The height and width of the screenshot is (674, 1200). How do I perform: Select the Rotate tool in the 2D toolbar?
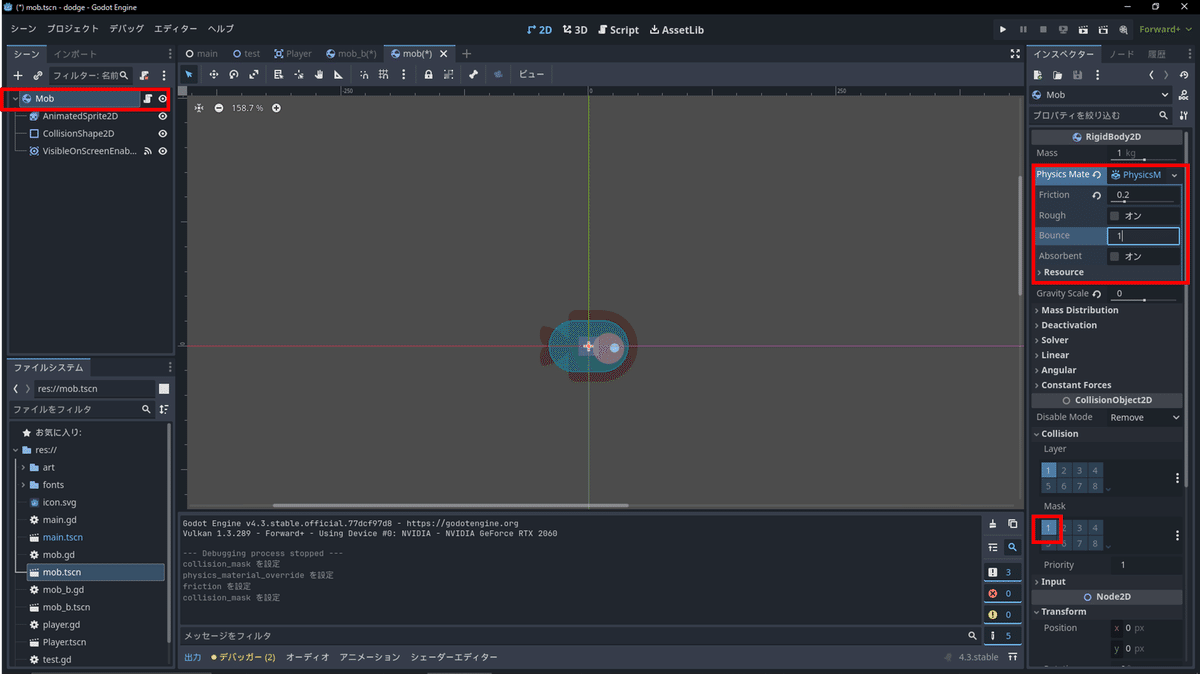234,74
